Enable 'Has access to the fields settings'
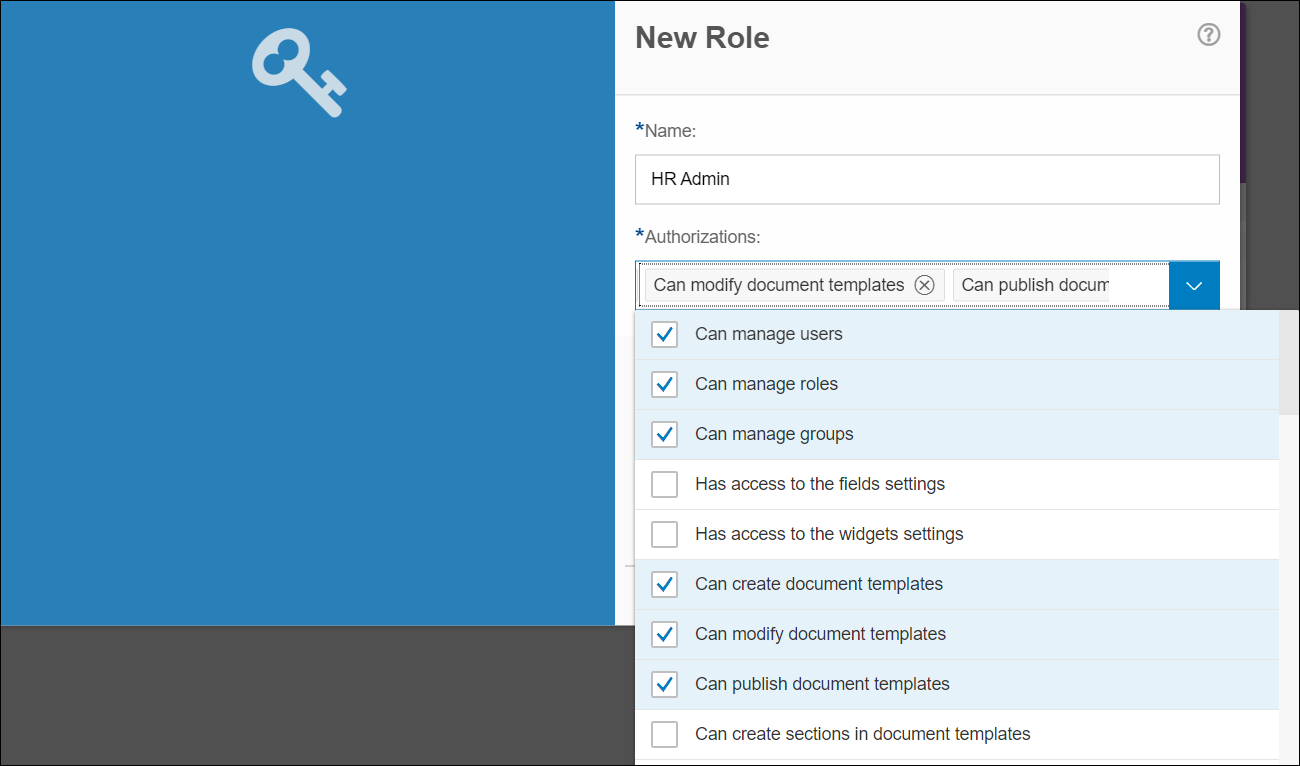The height and width of the screenshot is (766, 1300). click(x=664, y=484)
